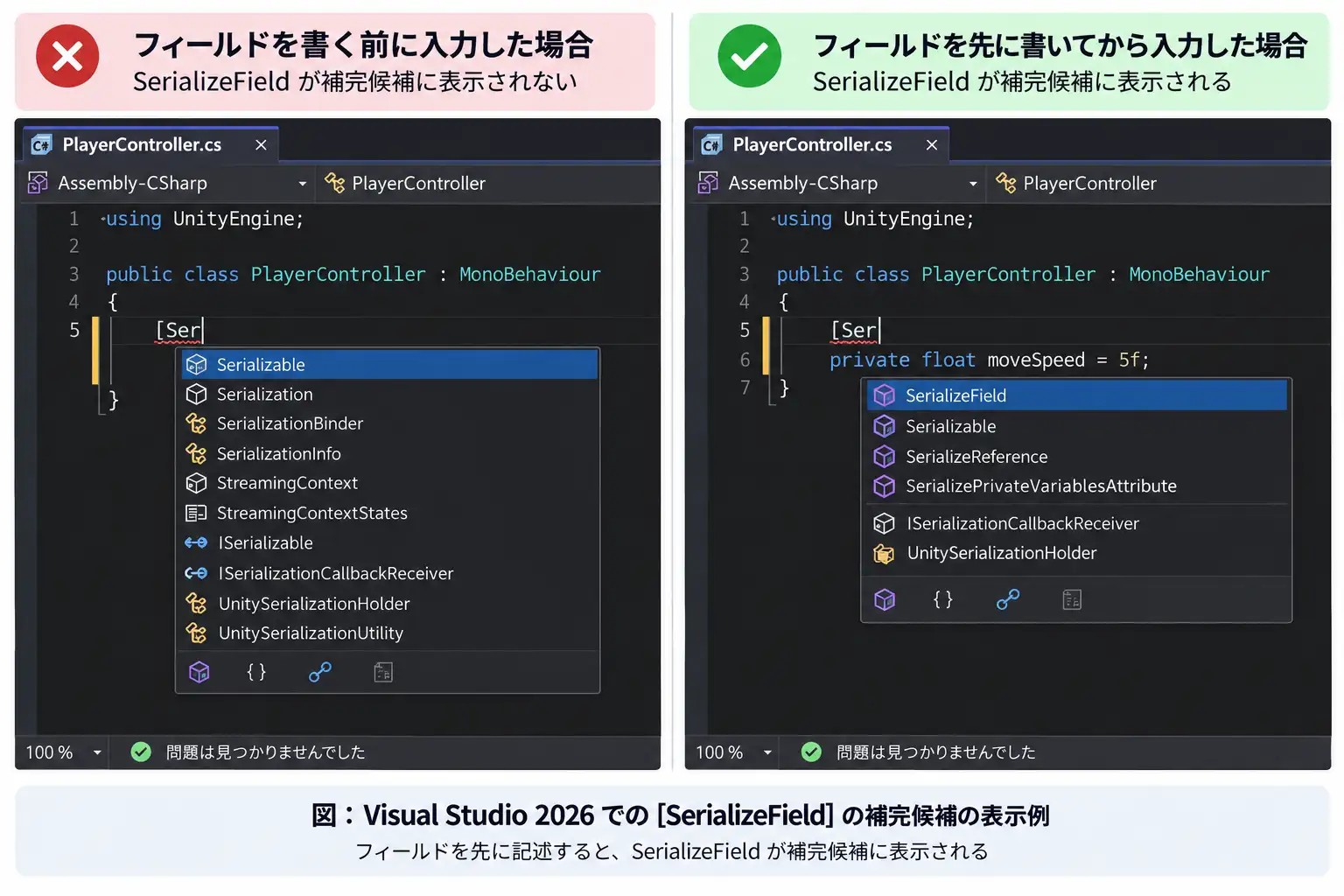Image resolution: width=1344 pixels, height=896 pixels.
Task: Click the moveSpeed field declaration line
Action: [989, 360]
